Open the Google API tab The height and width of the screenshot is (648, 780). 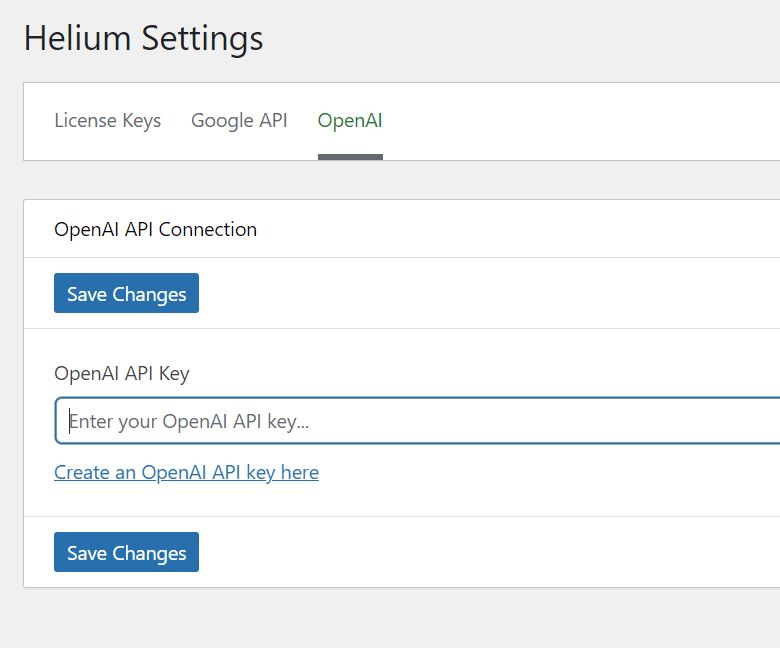coord(239,121)
